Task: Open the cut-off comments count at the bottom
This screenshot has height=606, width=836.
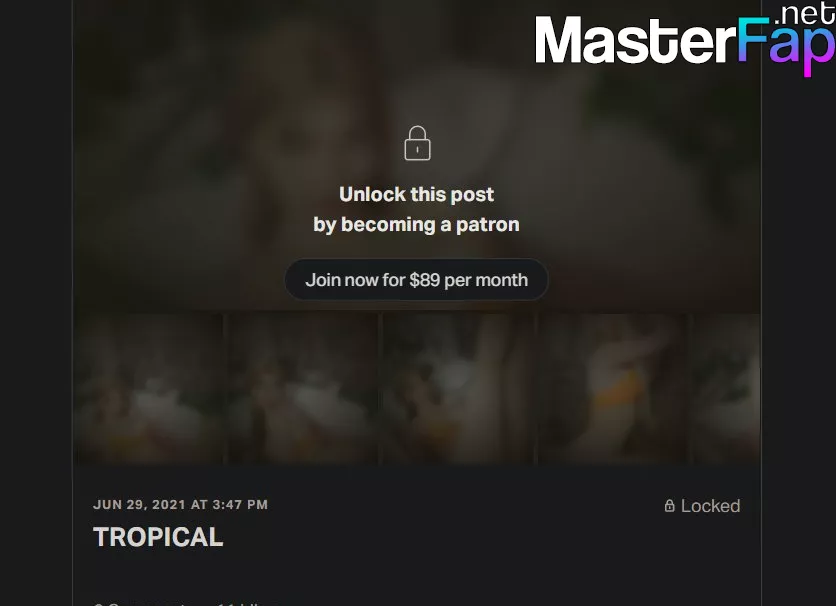Action: pyautogui.click(x=141, y=604)
